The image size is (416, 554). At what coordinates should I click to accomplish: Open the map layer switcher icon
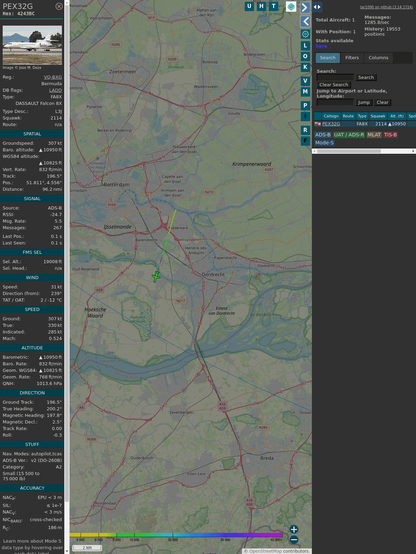(291, 7)
